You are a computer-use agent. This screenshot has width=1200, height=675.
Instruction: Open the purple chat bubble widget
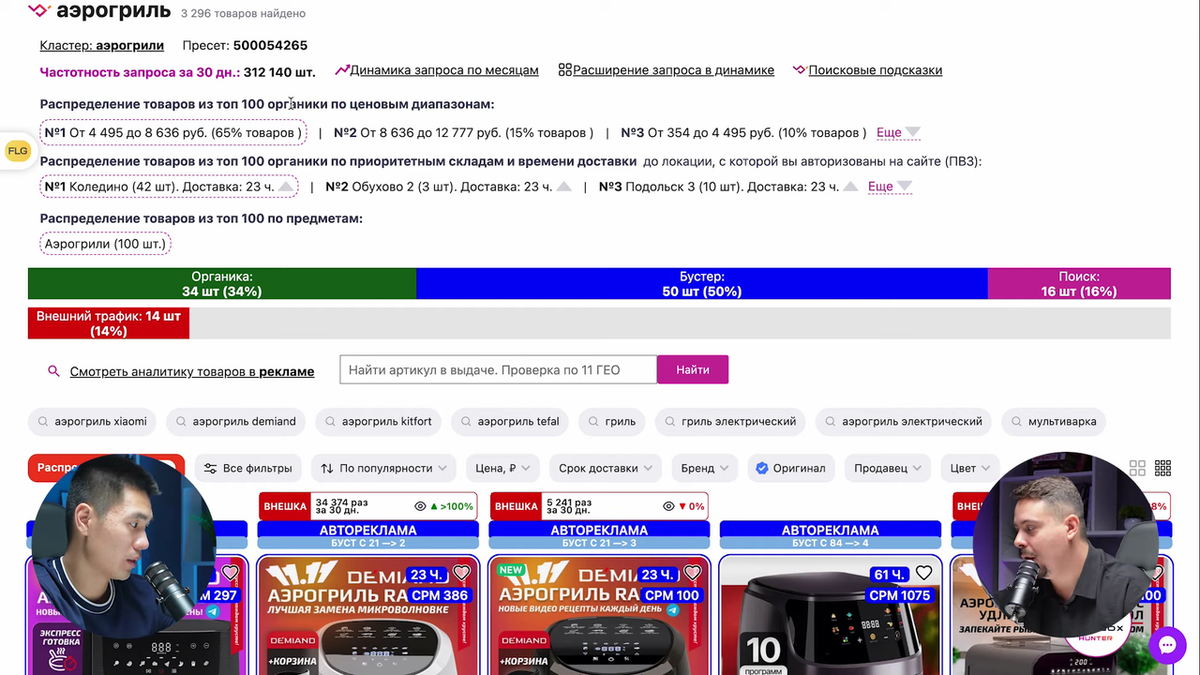tap(1167, 646)
